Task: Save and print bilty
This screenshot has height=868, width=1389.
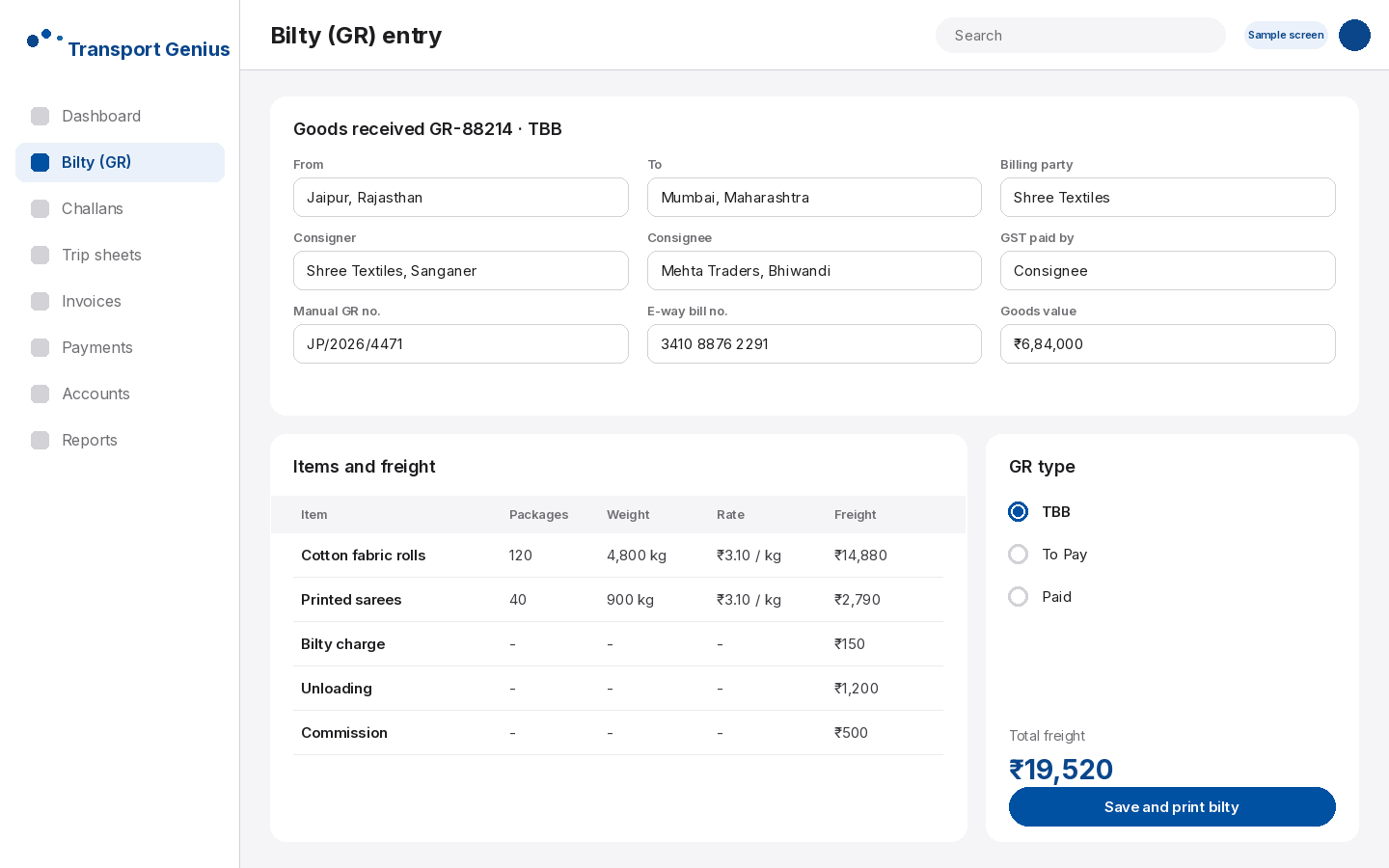Action: [x=1172, y=806]
